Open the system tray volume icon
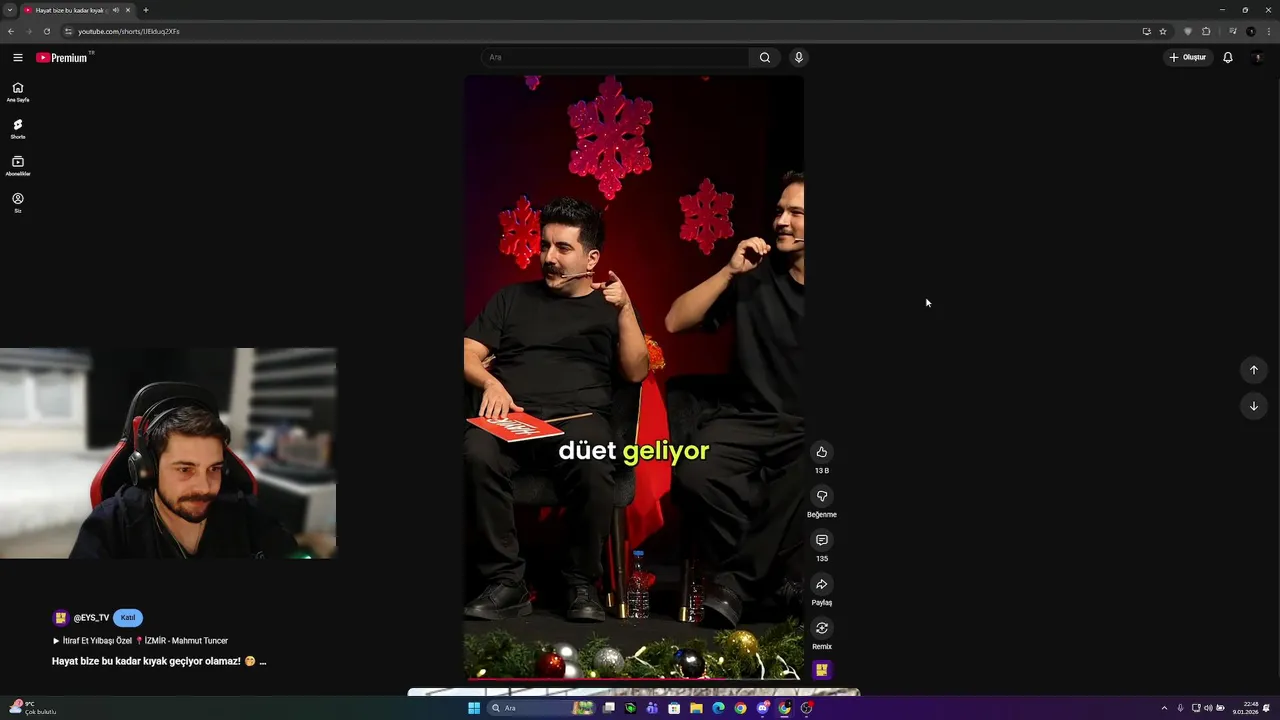 (x=1208, y=708)
